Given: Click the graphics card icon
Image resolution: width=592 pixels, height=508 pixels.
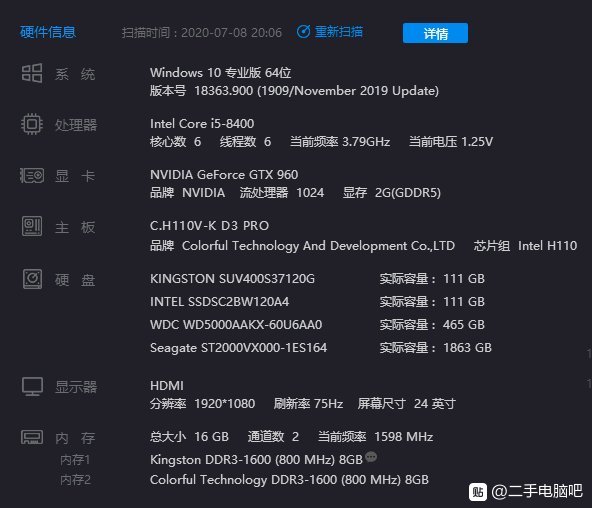Looking at the screenshot, I should (32, 175).
